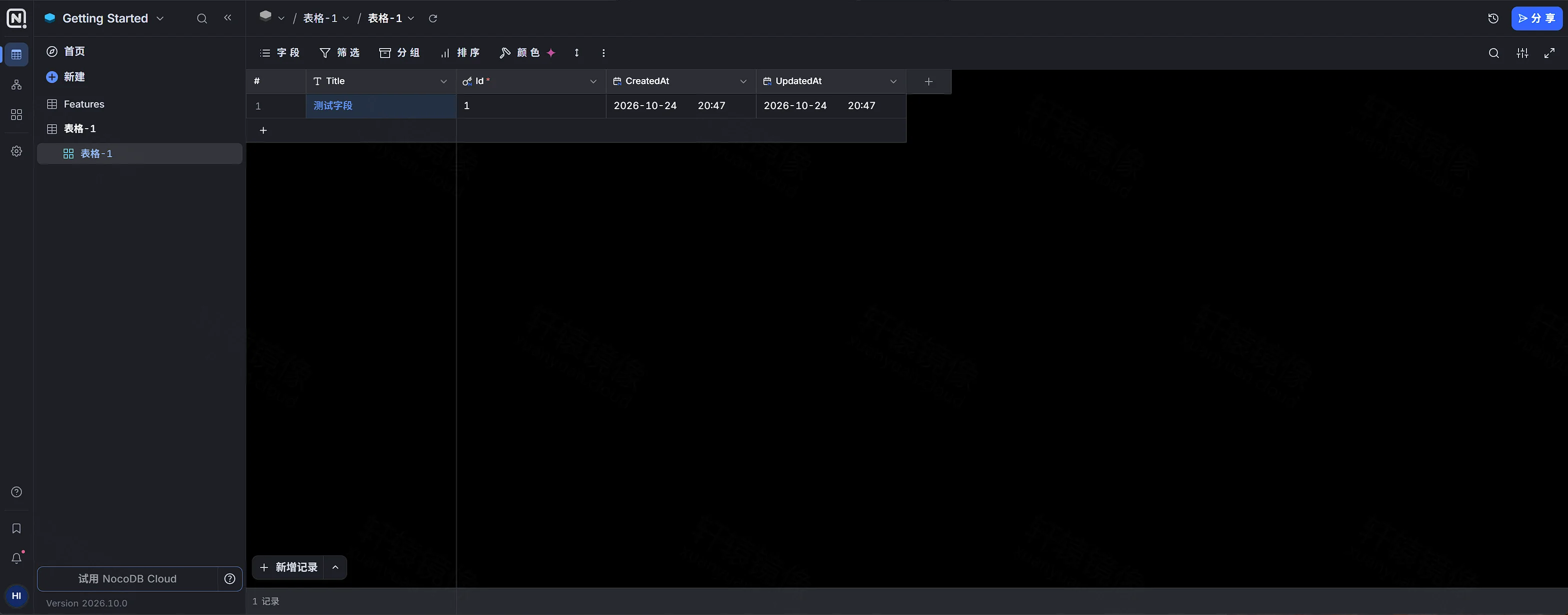
Task: Open the integrations grid icon in left rail
Action: (x=17, y=115)
